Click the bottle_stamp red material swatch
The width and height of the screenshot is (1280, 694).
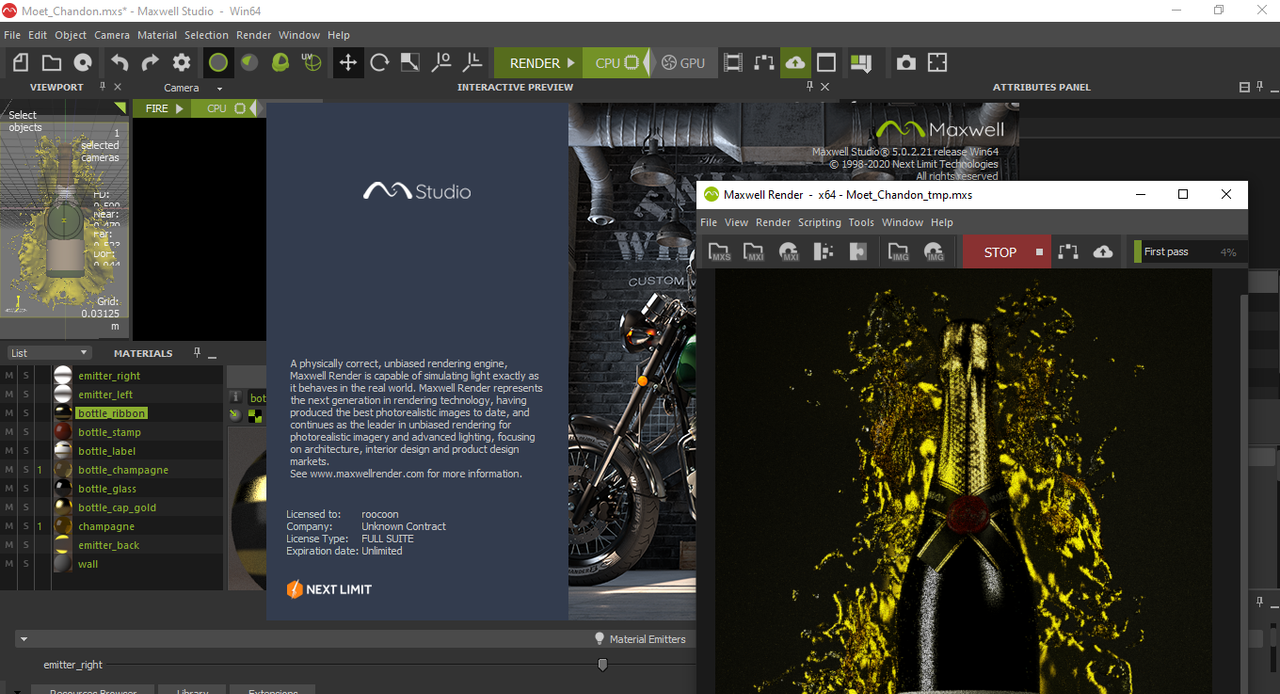[x=62, y=432]
